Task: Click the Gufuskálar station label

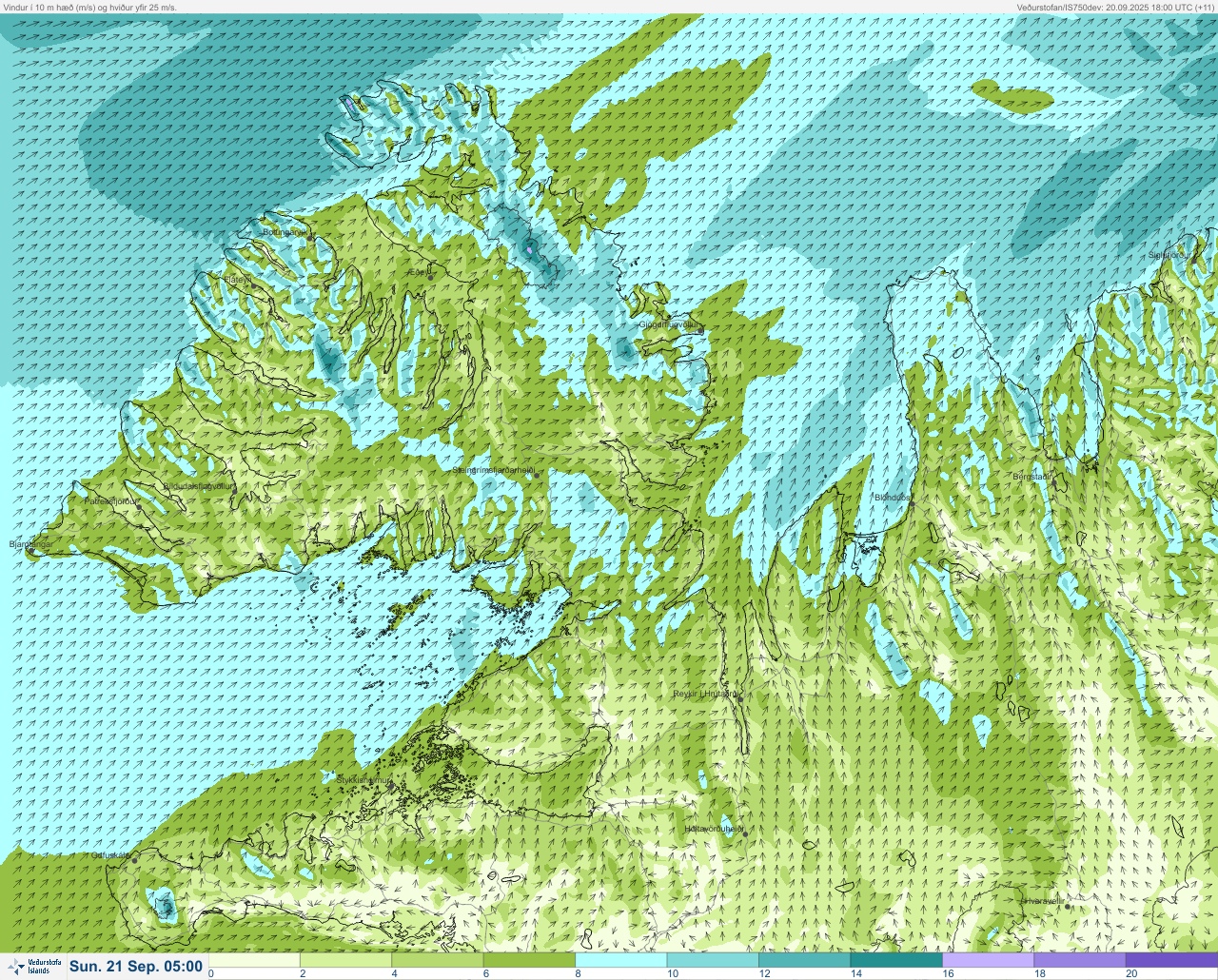Action: pos(110,854)
